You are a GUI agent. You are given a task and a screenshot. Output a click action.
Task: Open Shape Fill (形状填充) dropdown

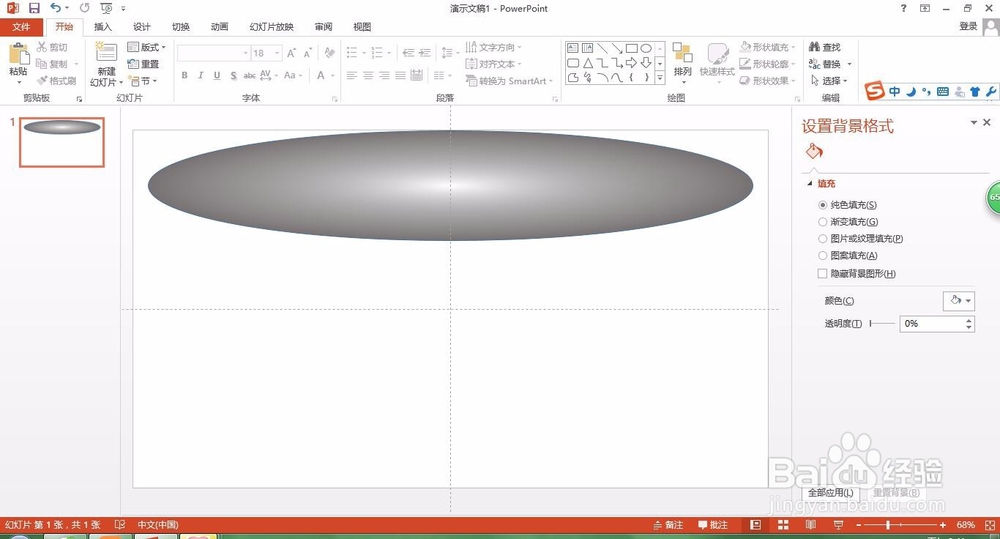767,47
